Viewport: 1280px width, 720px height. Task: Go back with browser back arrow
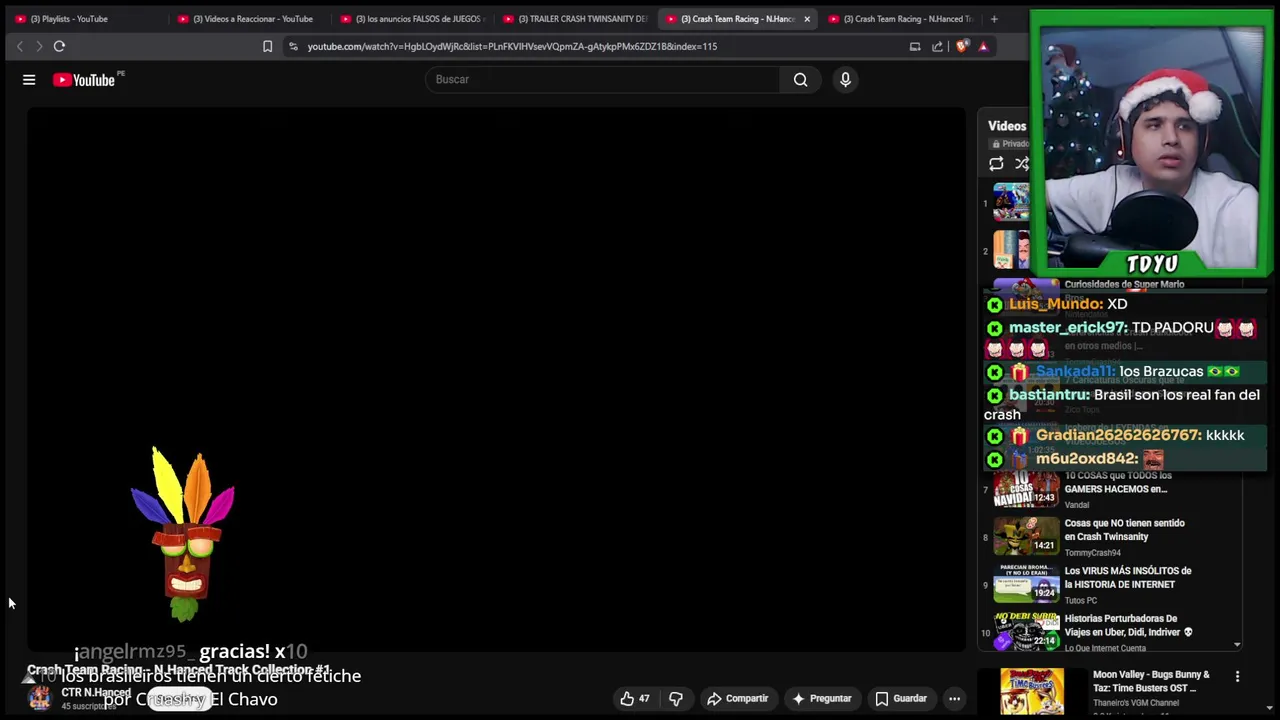coord(19,46)
